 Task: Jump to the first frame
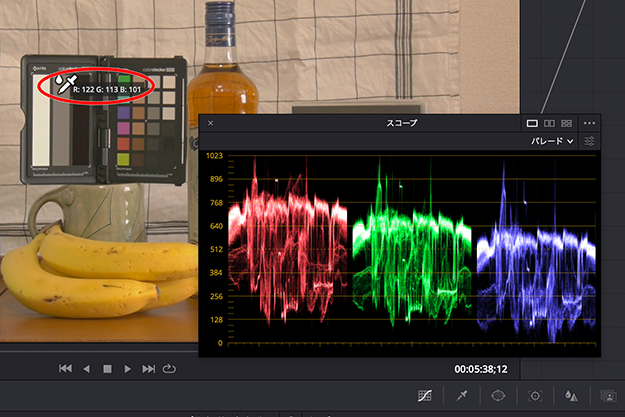click(x=65, y=369)
